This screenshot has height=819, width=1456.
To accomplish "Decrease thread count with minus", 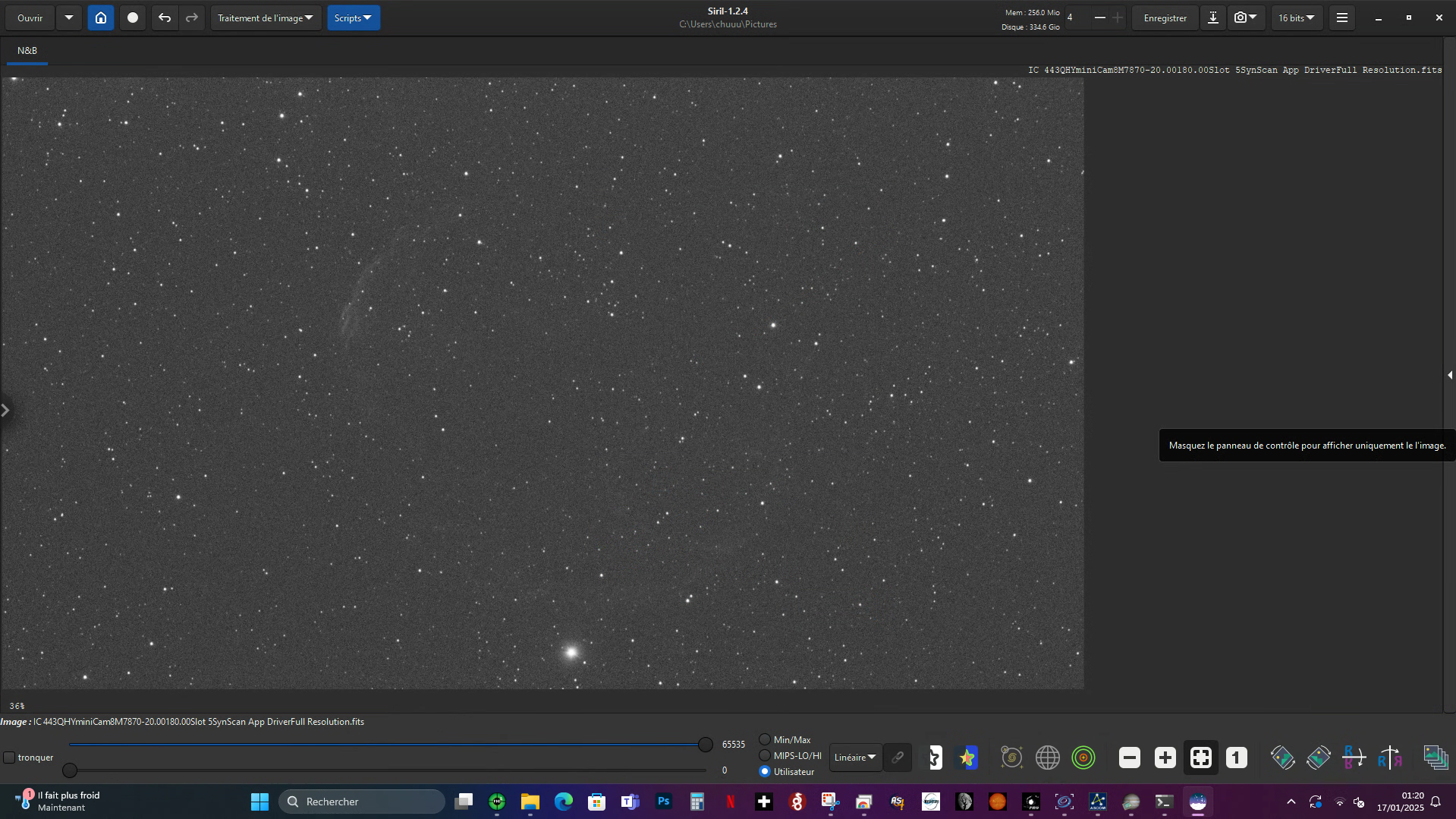I will coord(1099,17).
